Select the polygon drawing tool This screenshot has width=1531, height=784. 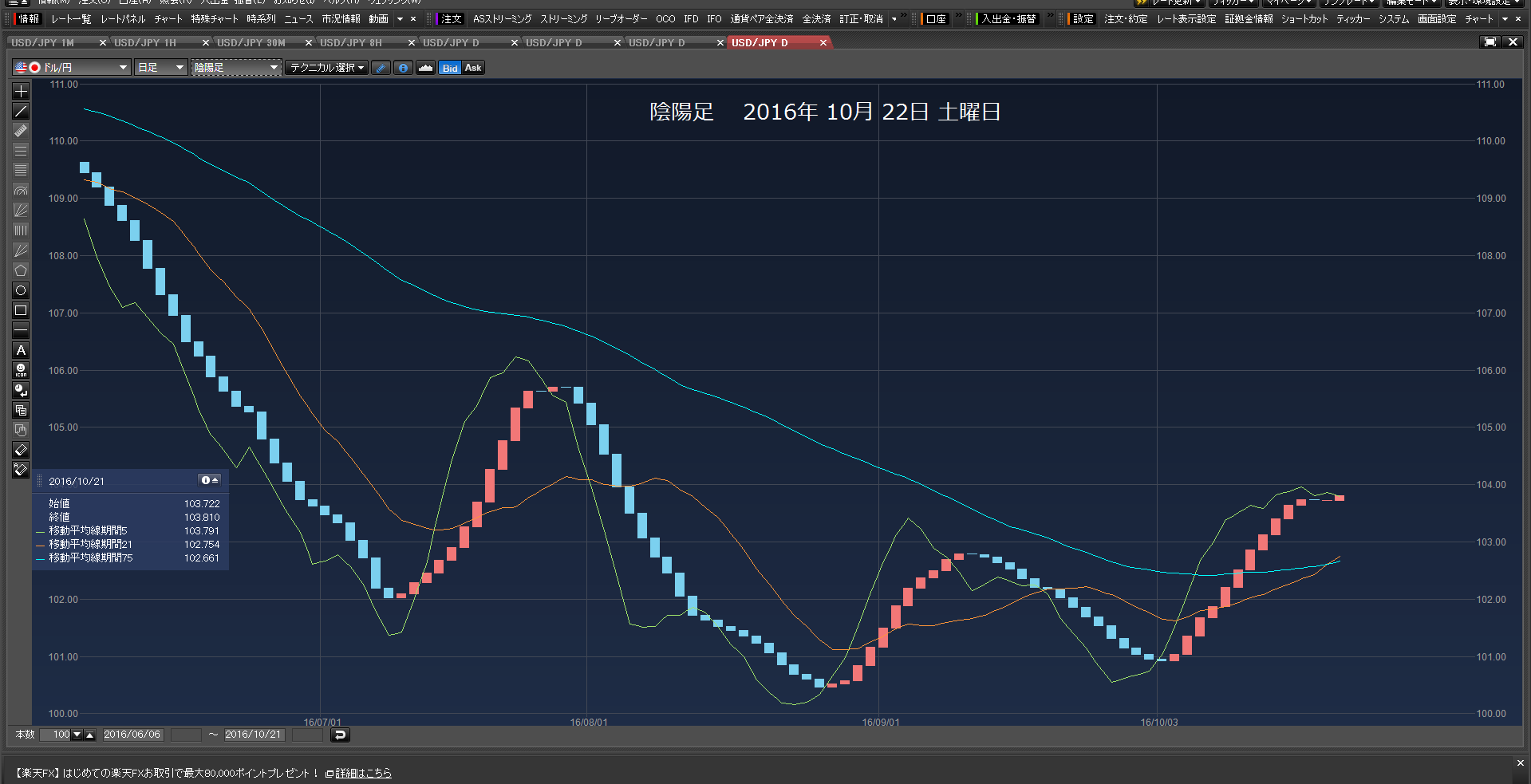[x=21, y=270]
